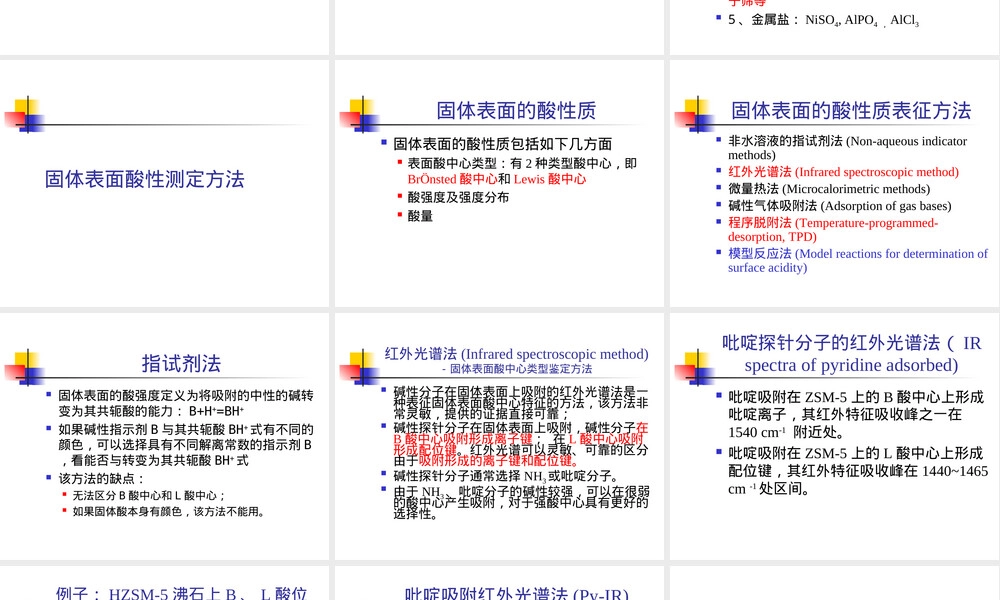Image resolution: width=1000 pixels, height=600 pixels.
Task: Click the bullet 碱性探针分子通常选择 NH3 或吡啶分子
Action: click(506, 476)
